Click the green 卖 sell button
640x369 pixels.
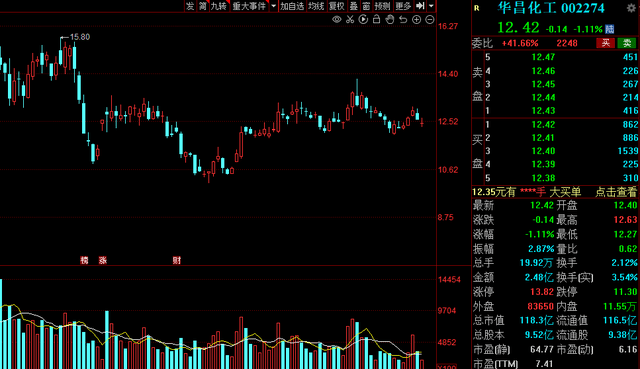[627, 43]
